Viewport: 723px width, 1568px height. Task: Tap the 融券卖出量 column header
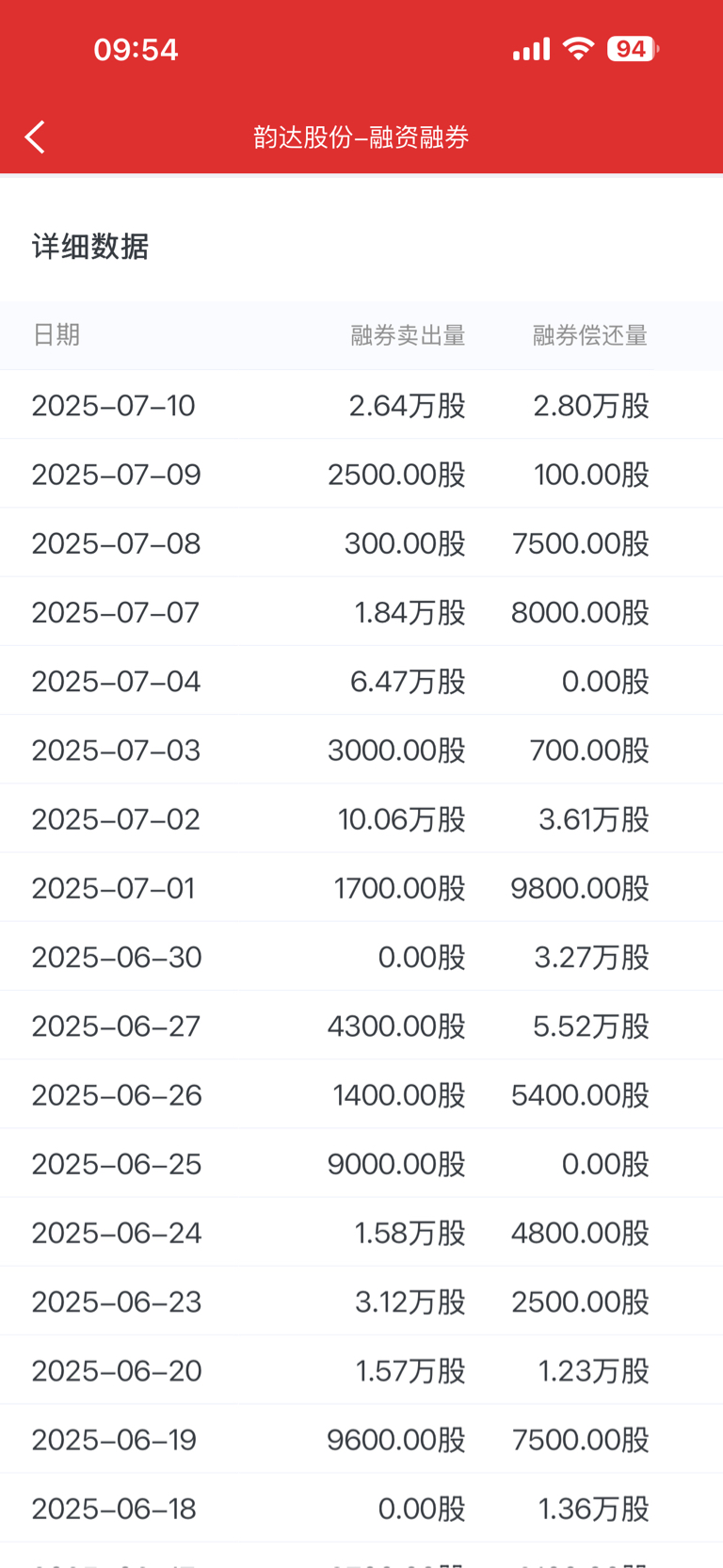coord(408,335)
